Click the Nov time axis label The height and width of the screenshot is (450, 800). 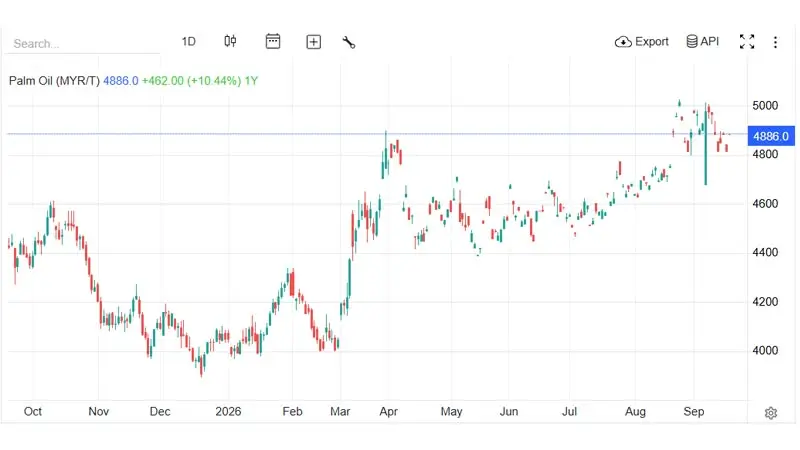pyautogui.click(x=98, y=411)
